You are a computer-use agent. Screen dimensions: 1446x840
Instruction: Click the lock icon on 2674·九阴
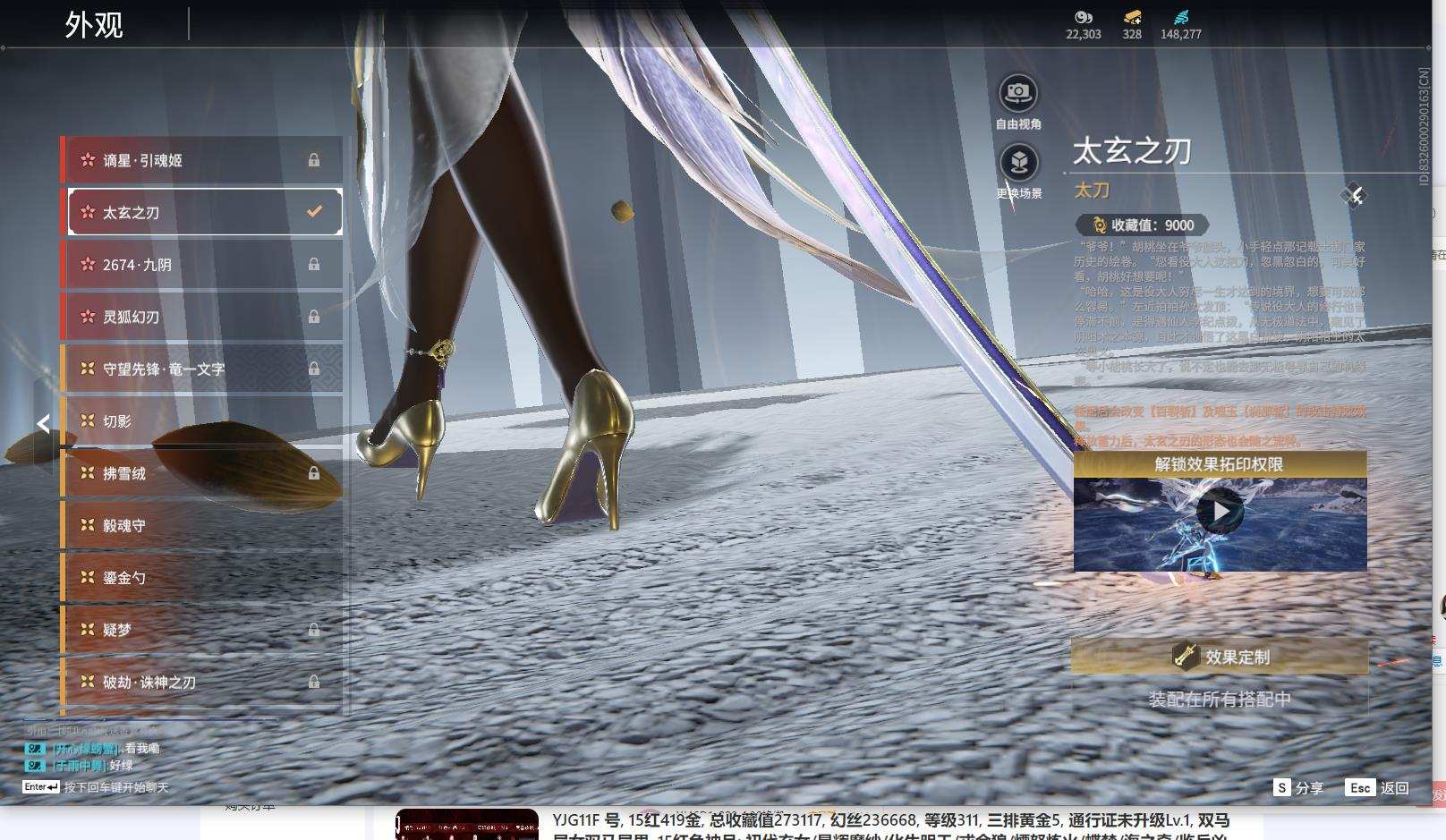coord(314,265)
